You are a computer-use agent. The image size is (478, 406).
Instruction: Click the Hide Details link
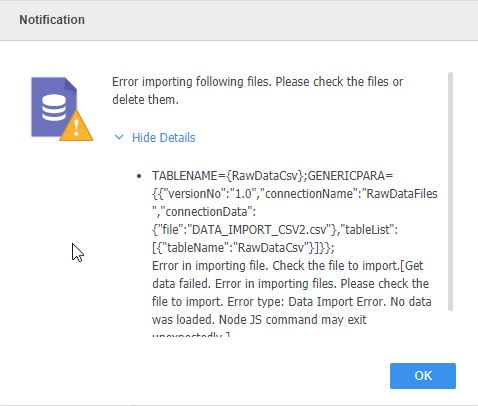(163, 137)
